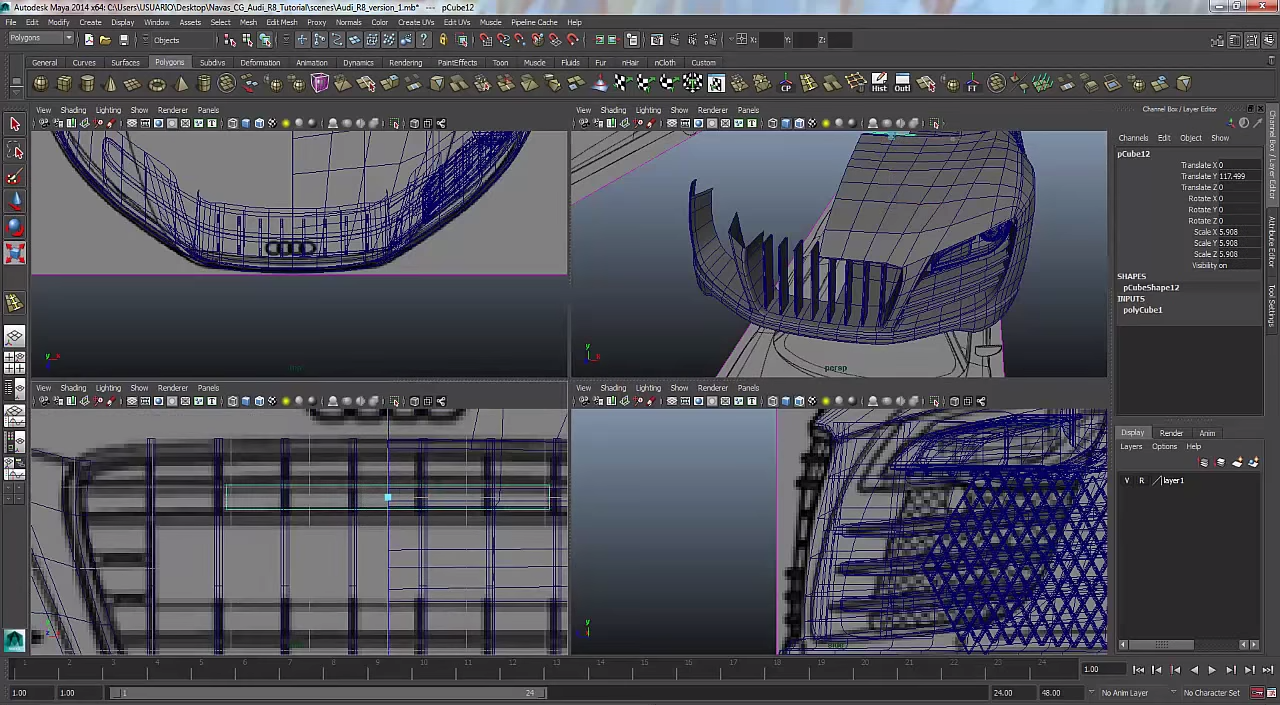The width and height of the screenshot is (1280, 705).
Task: Select the Four View layout icon
Action: click(x=15, y=361)
